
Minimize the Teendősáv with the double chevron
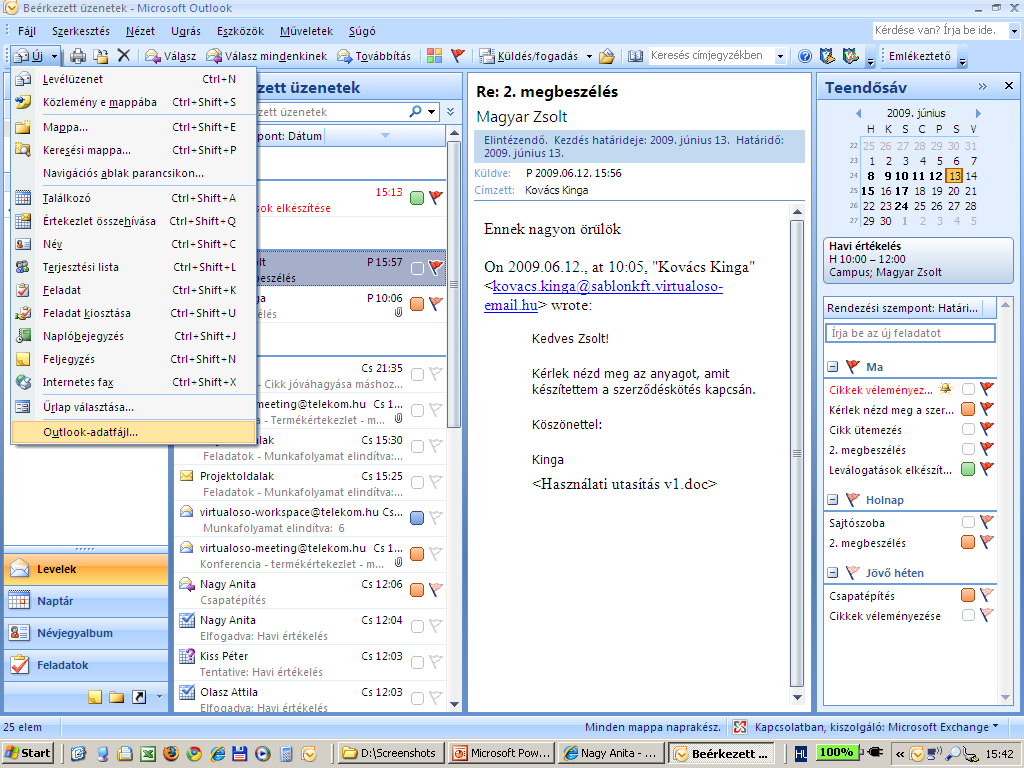click(x=982, y=86)
